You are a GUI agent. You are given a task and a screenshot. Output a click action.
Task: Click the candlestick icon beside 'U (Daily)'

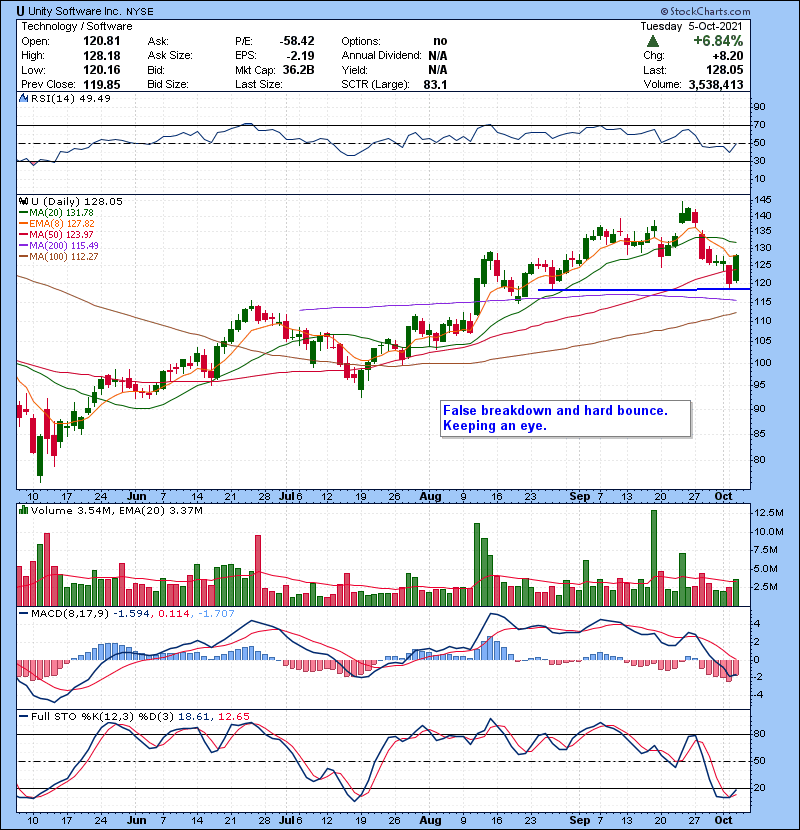coord(23,201)
